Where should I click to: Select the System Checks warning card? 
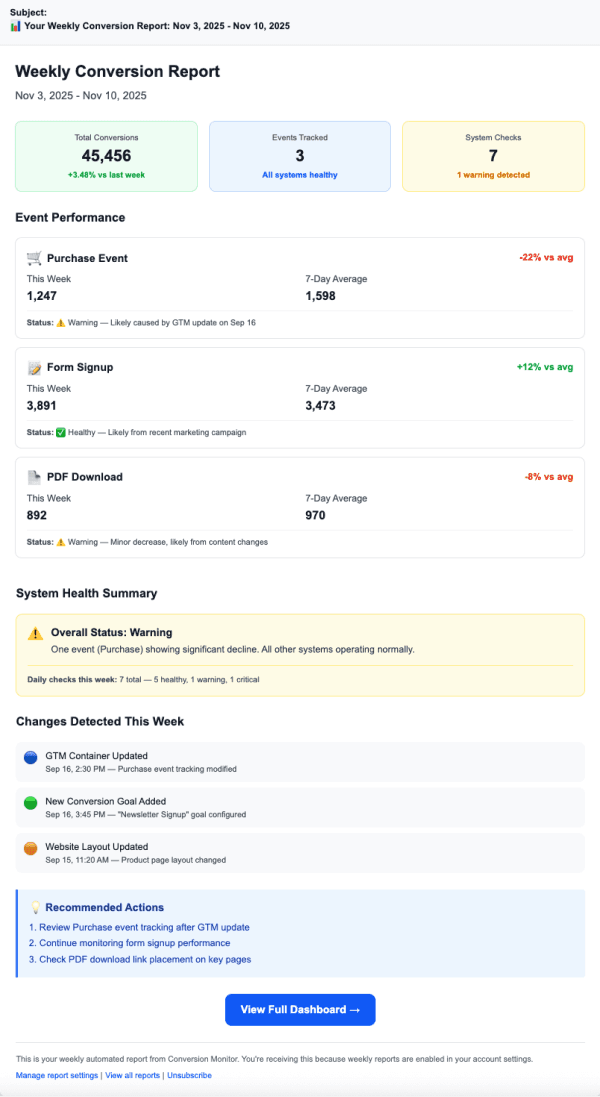point(493,156)
